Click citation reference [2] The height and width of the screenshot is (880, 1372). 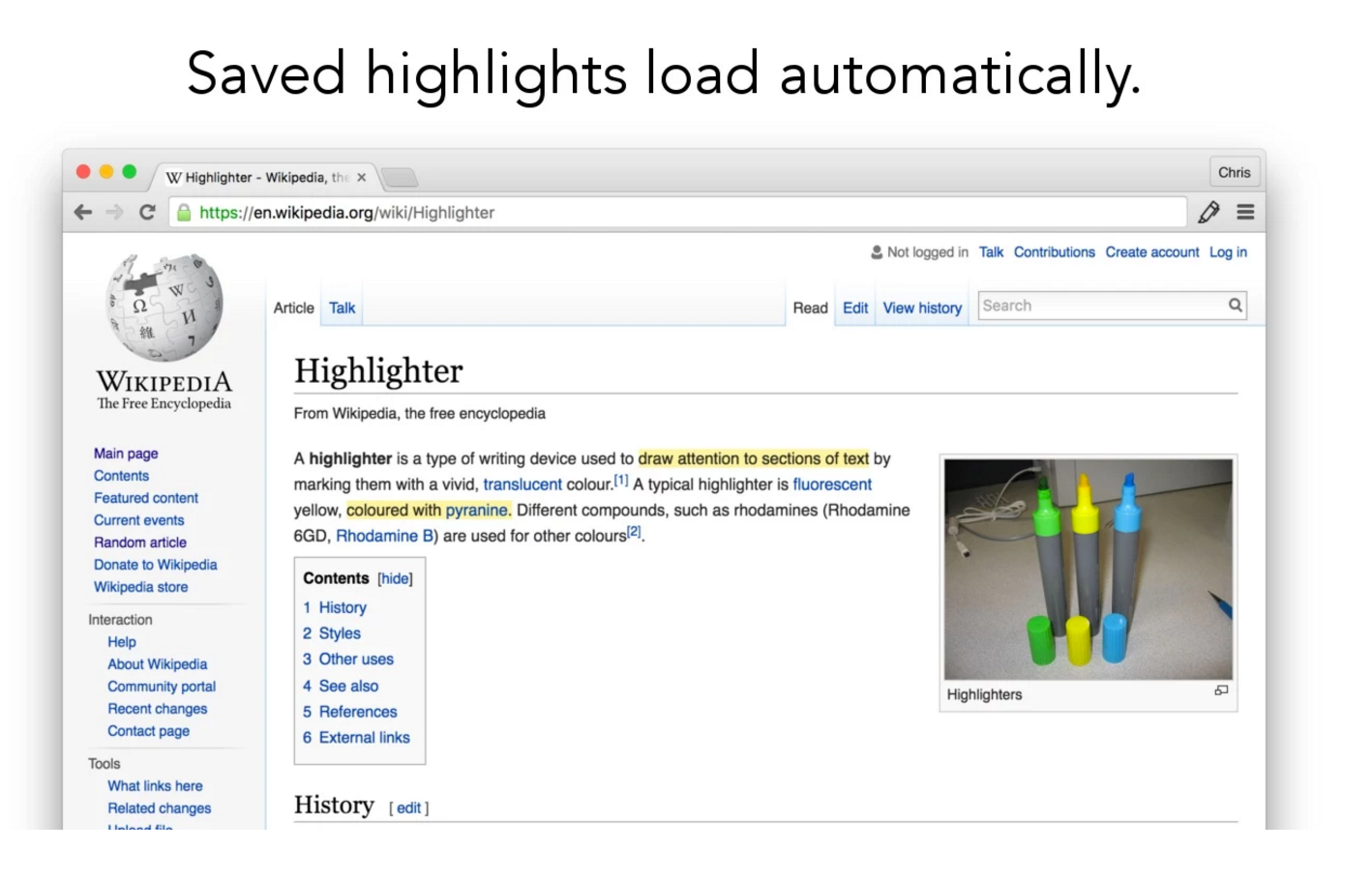[x=634, y=531]
